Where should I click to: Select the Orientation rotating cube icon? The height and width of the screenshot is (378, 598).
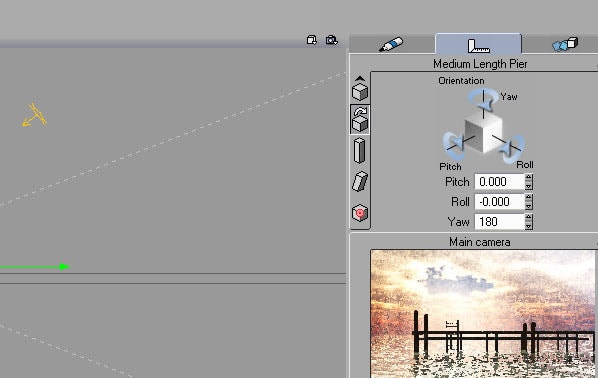coord(360,119)
